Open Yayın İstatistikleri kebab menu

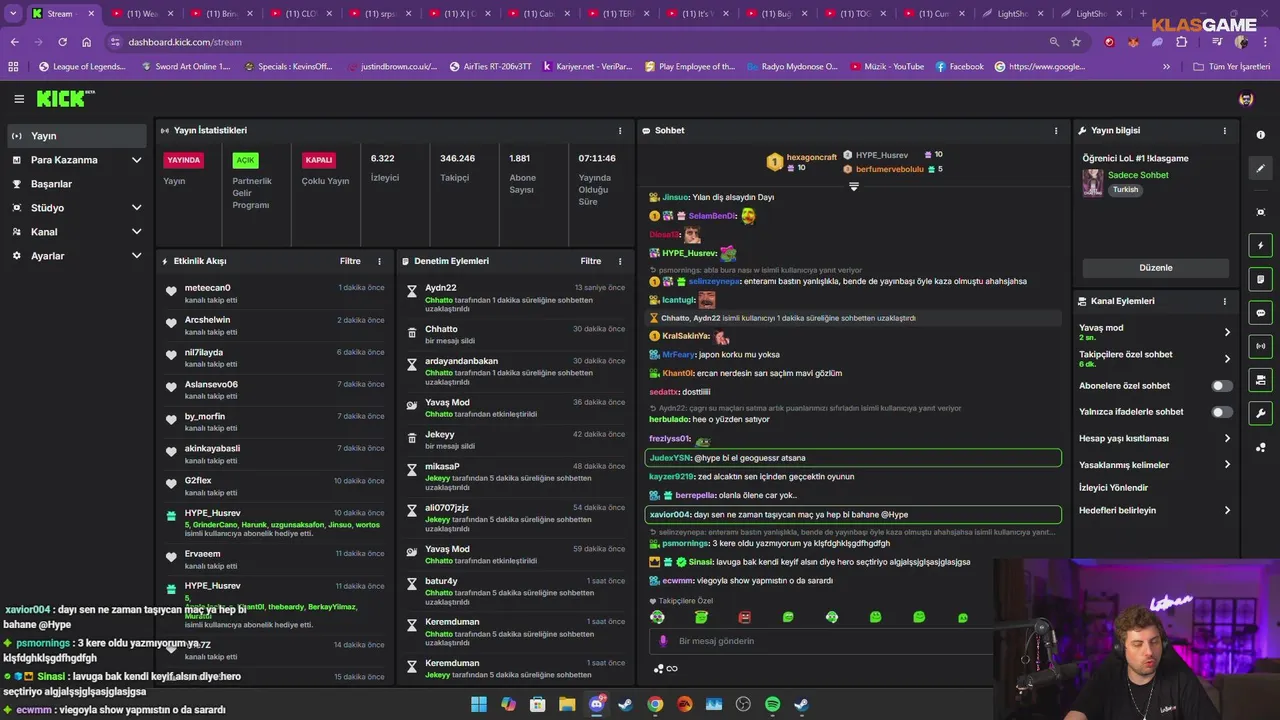pos(620,131)
